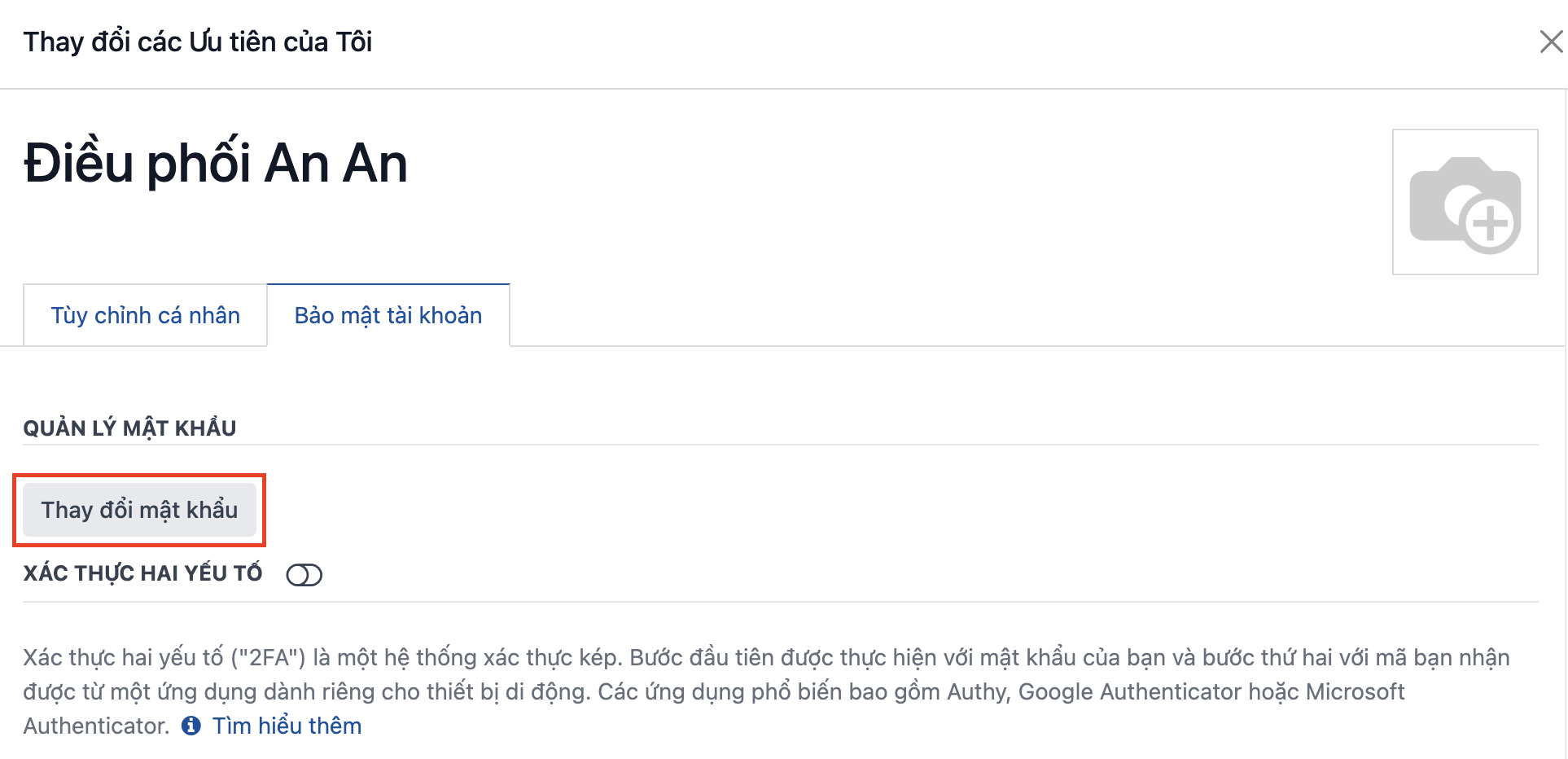The height and width of the screenshot is (759, 1568).
Task: Switch to the Tùy chỉnh cá nhân tab
Action: click(x=145, y=315)
